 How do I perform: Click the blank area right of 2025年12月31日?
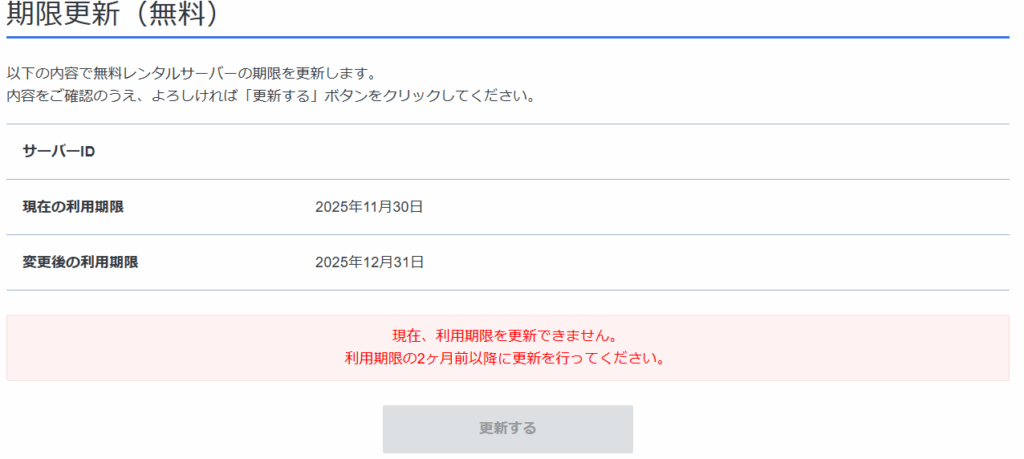(700, 262)
